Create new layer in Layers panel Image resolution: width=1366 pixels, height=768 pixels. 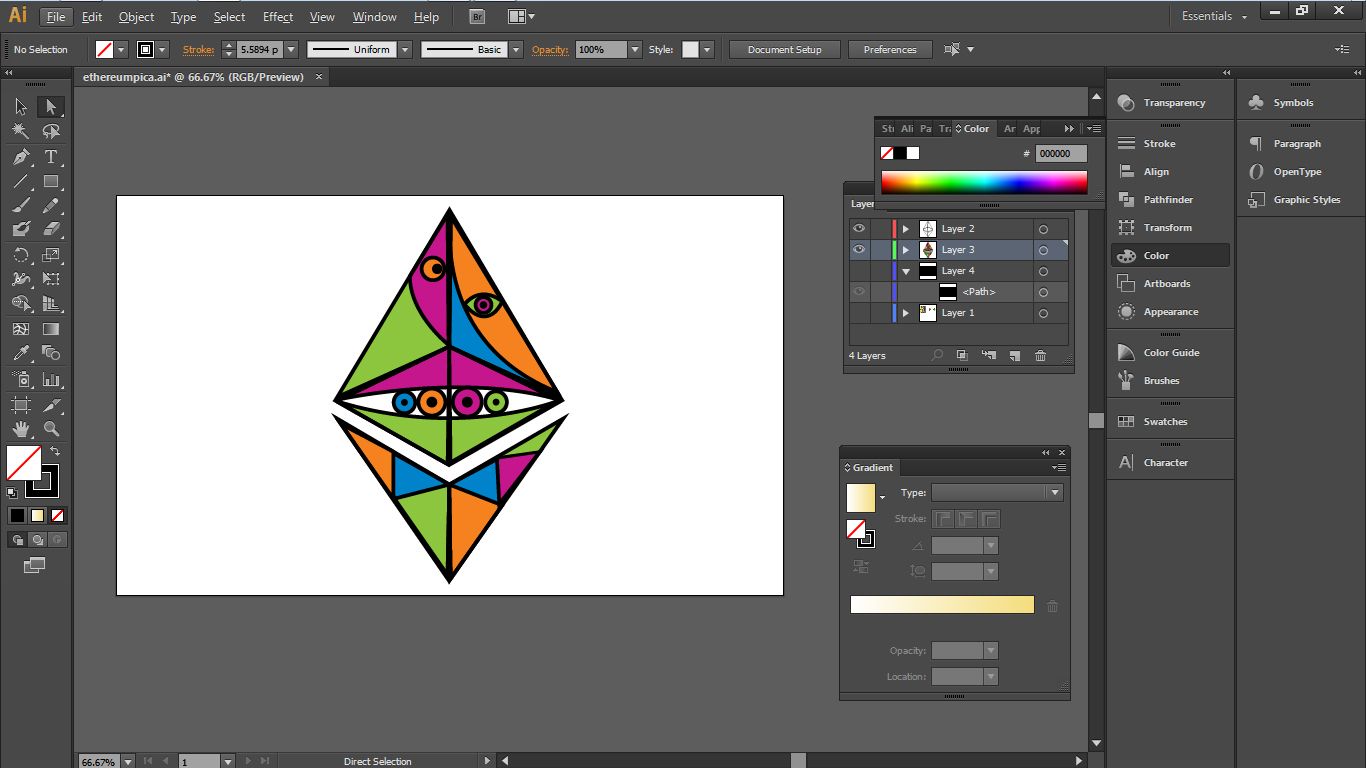[x=1014, y=356]
